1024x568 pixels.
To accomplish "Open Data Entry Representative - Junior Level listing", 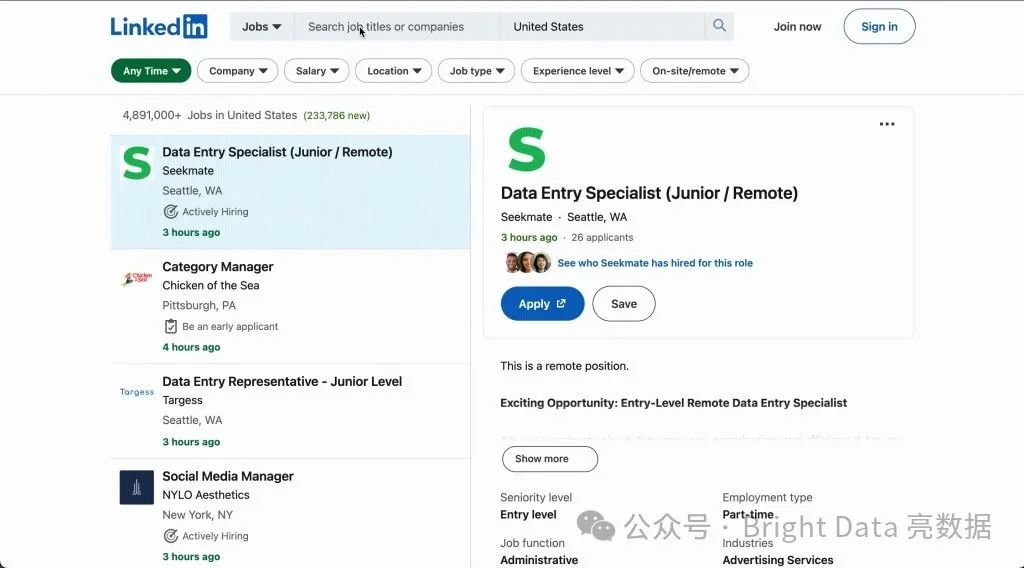I will (282, 382).
